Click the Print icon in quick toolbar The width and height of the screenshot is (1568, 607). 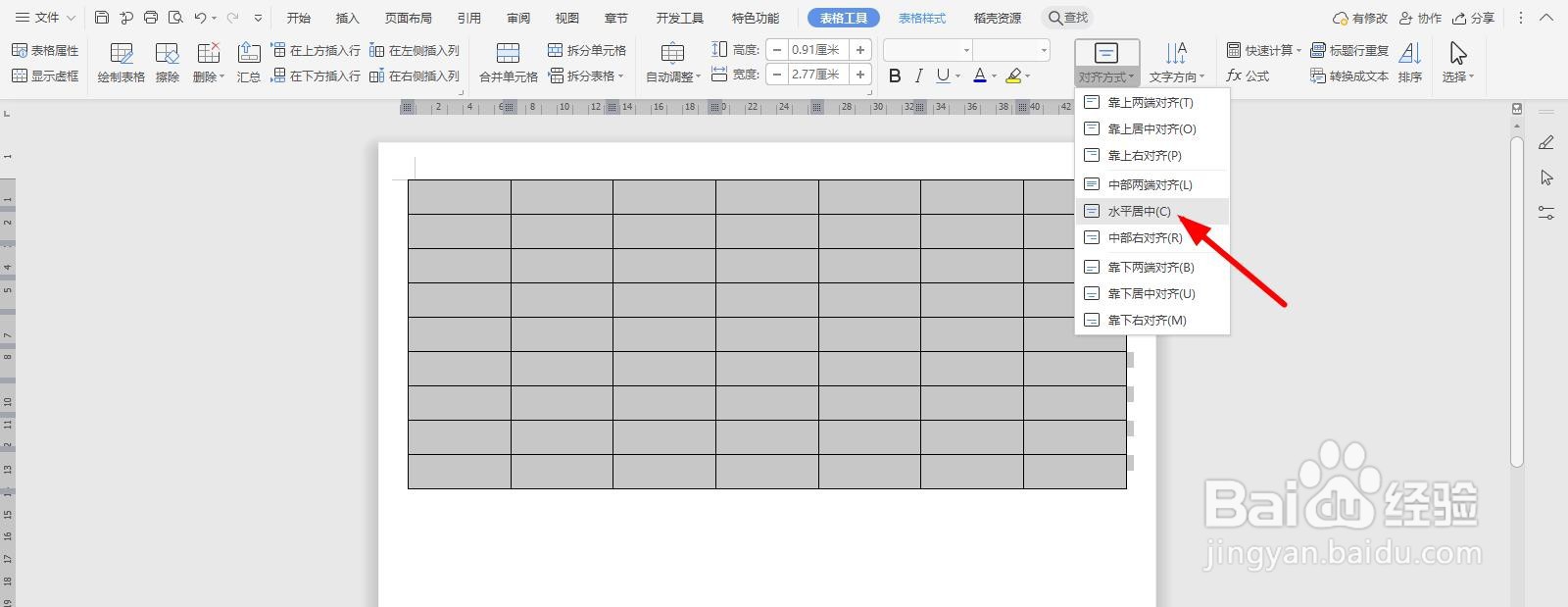tap(151, 18)
